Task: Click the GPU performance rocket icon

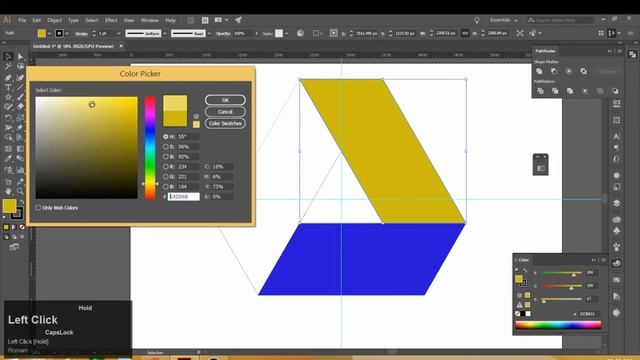Action: point(238,20)
